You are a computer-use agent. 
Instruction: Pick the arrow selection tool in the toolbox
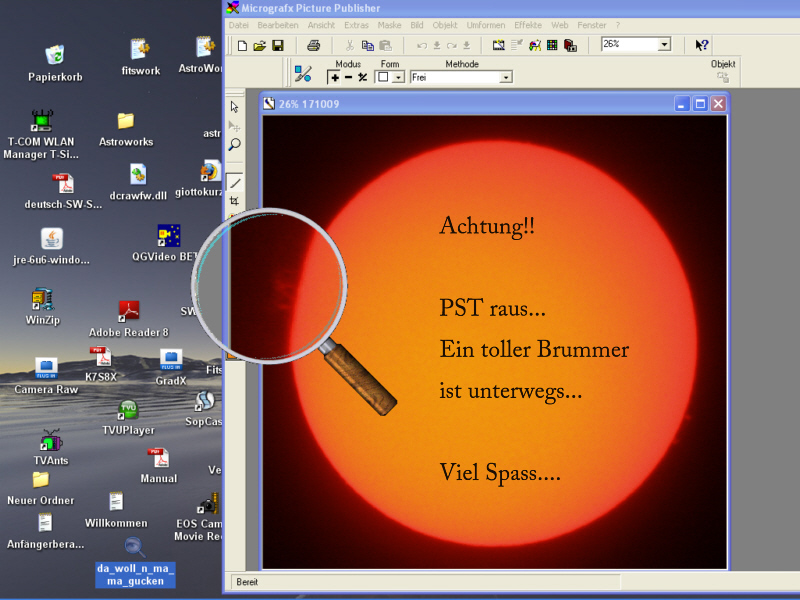235,107
